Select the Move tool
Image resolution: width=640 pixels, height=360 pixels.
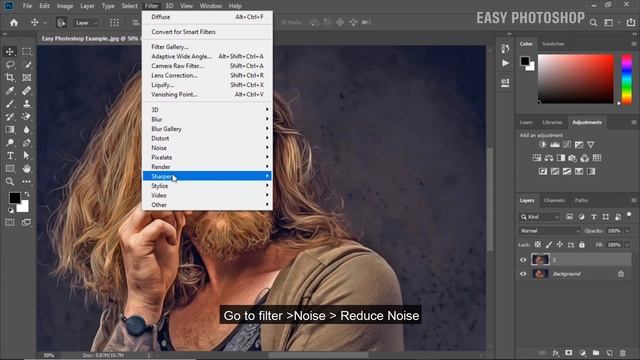tap(10, 51)
